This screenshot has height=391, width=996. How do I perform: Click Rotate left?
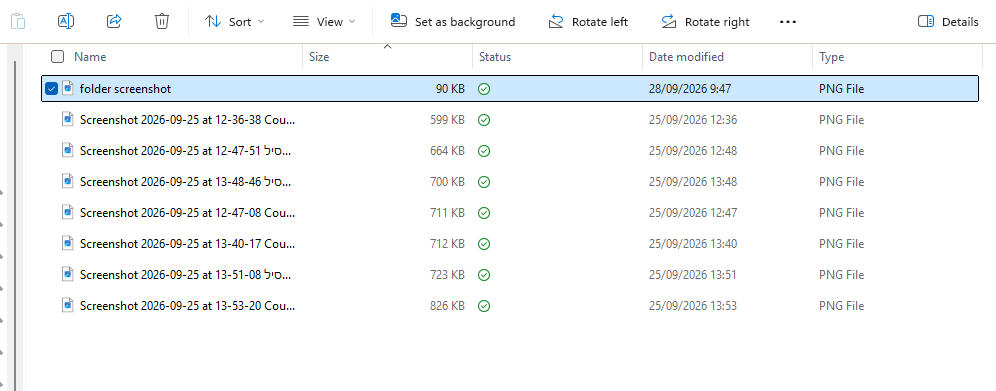coord(588,22)
